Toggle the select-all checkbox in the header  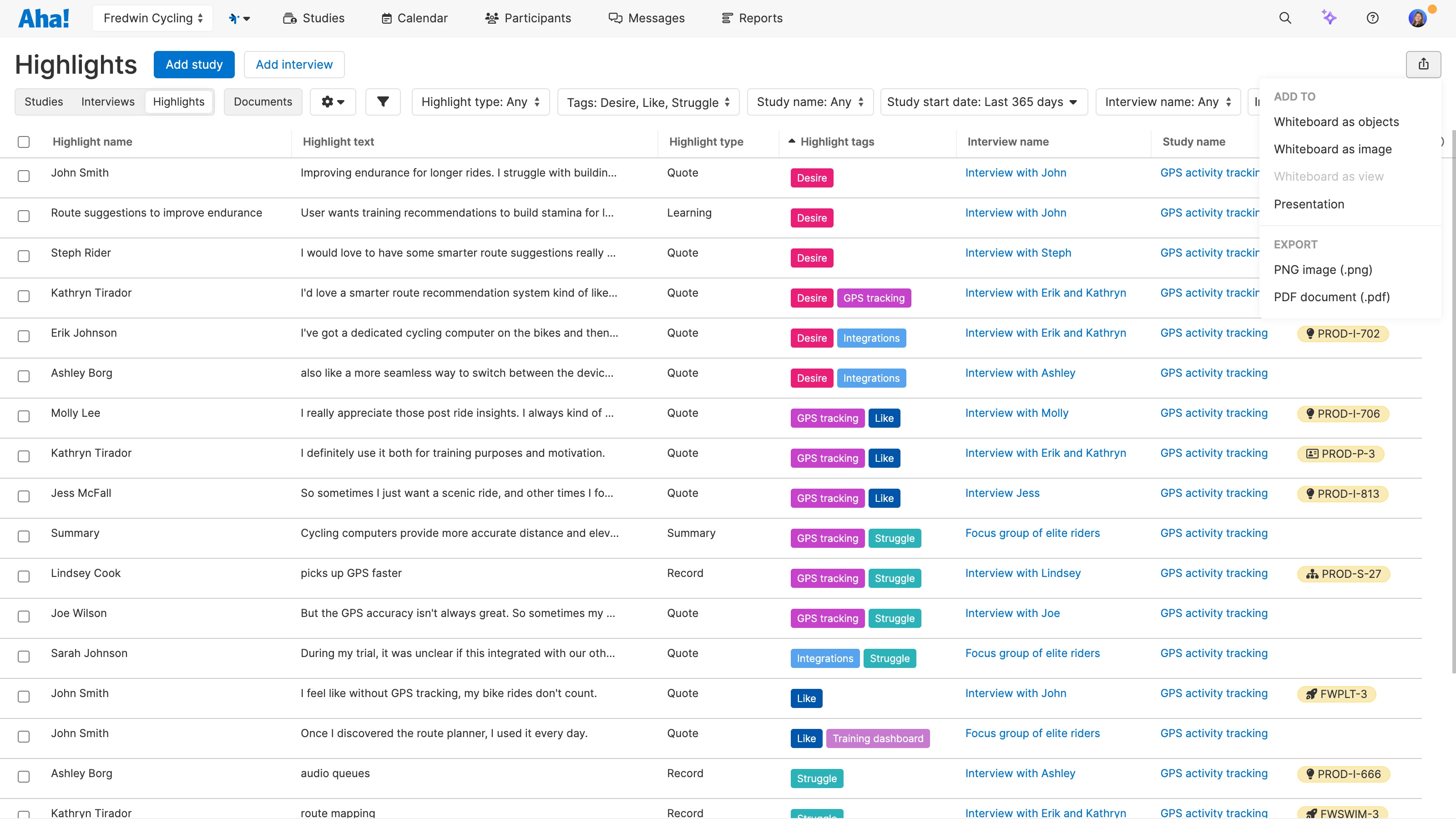[x=23, y=142]
